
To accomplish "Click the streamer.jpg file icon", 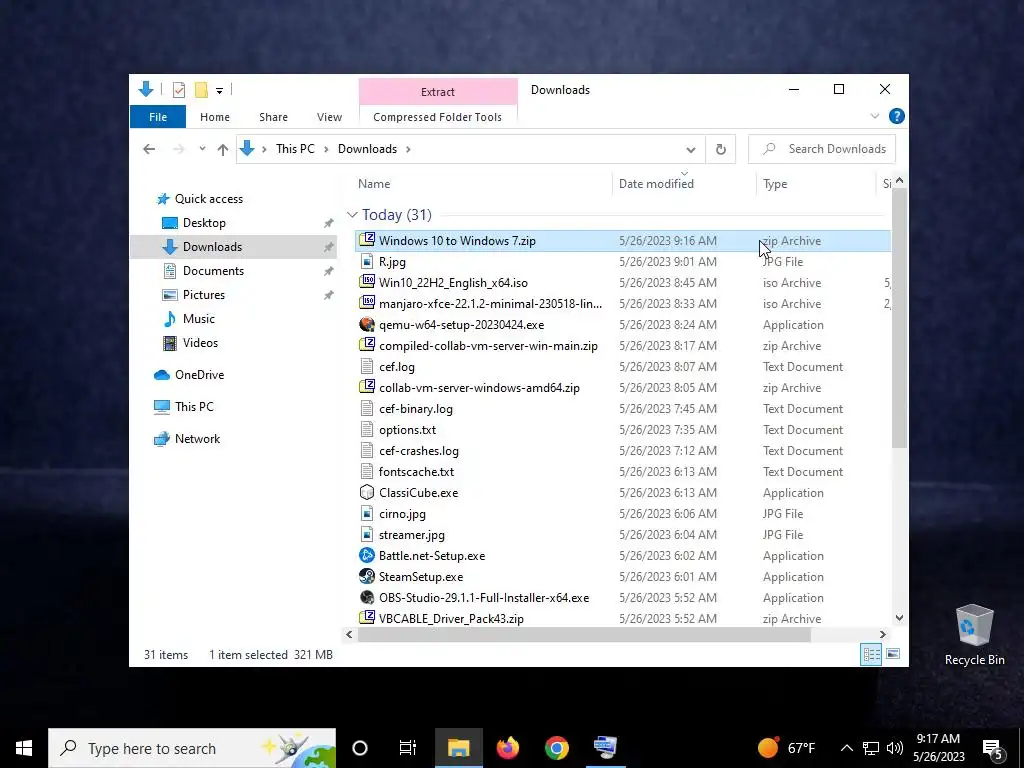I will [367, 534].
